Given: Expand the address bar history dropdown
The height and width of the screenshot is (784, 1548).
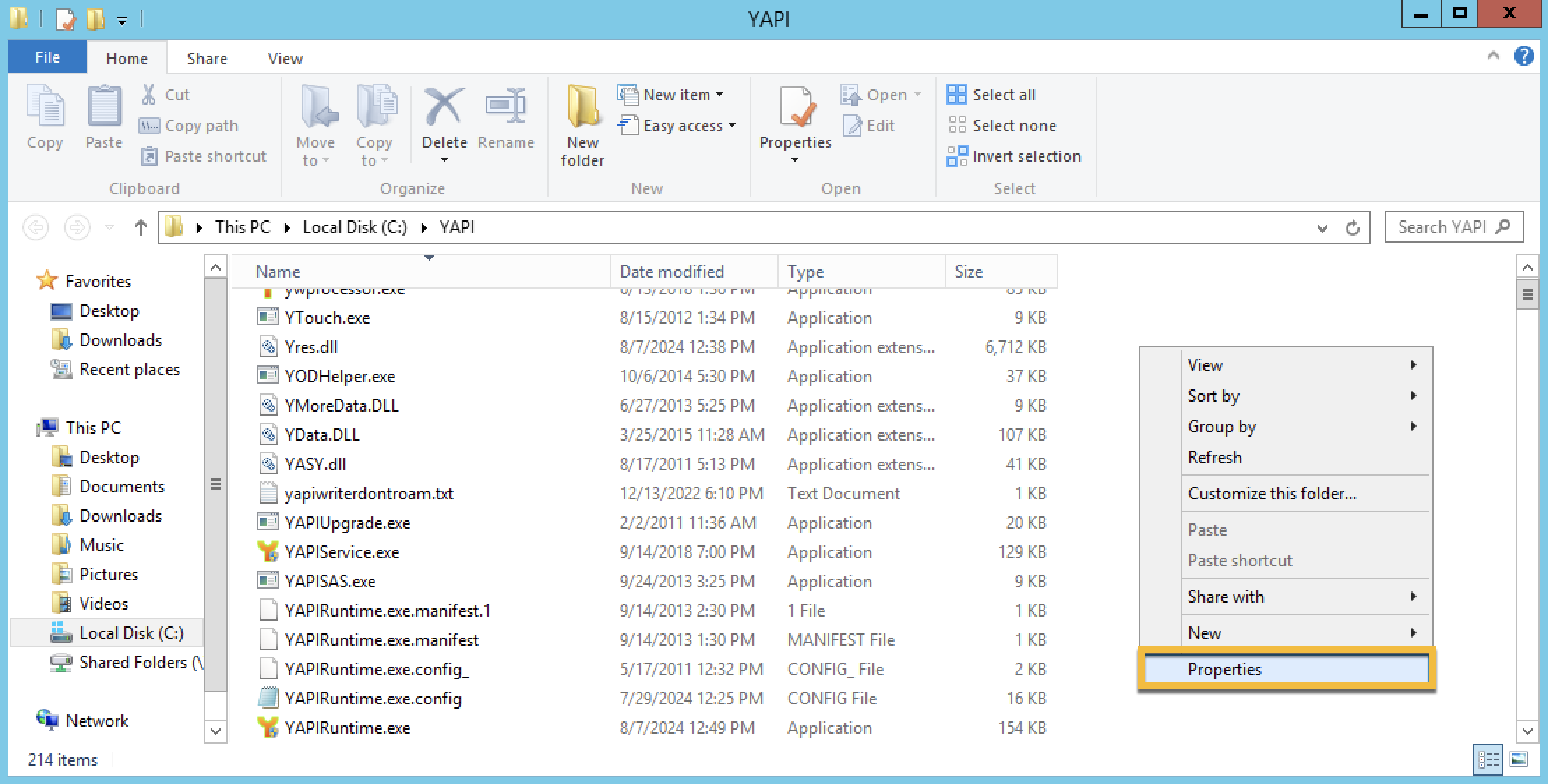Looking at the screenshot, I should pyautogui.click(x=1322, y=228).
